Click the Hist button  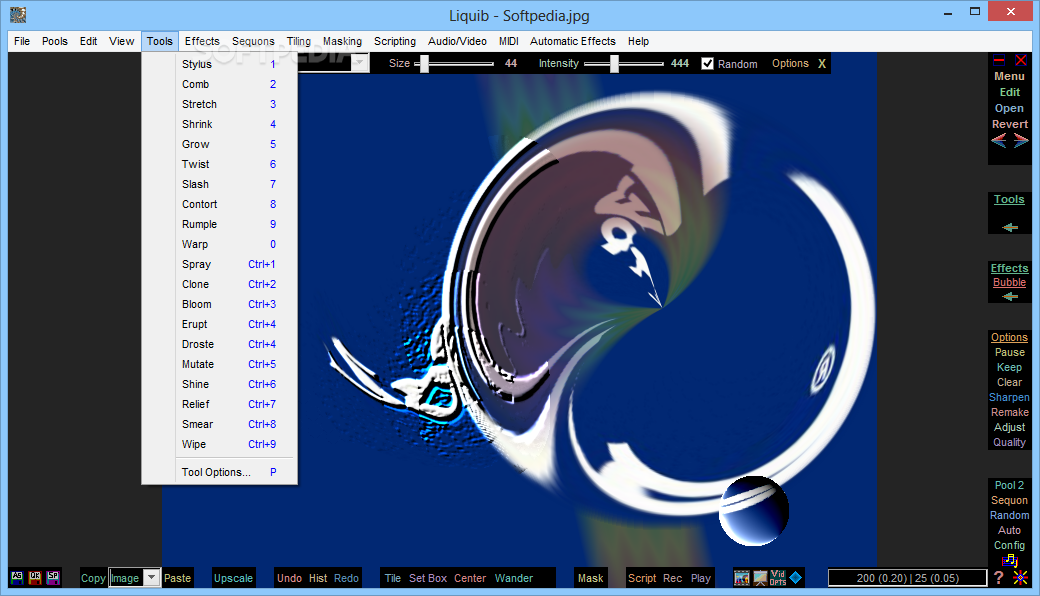318,578
